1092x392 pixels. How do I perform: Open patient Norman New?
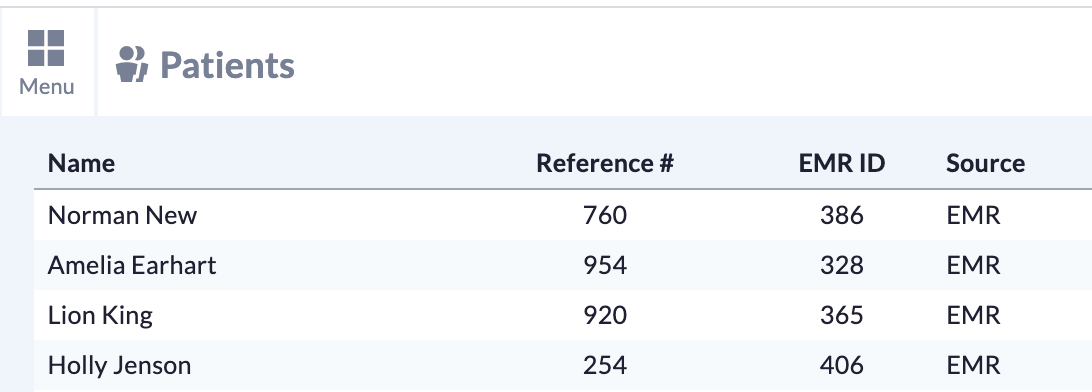[123, 215]
